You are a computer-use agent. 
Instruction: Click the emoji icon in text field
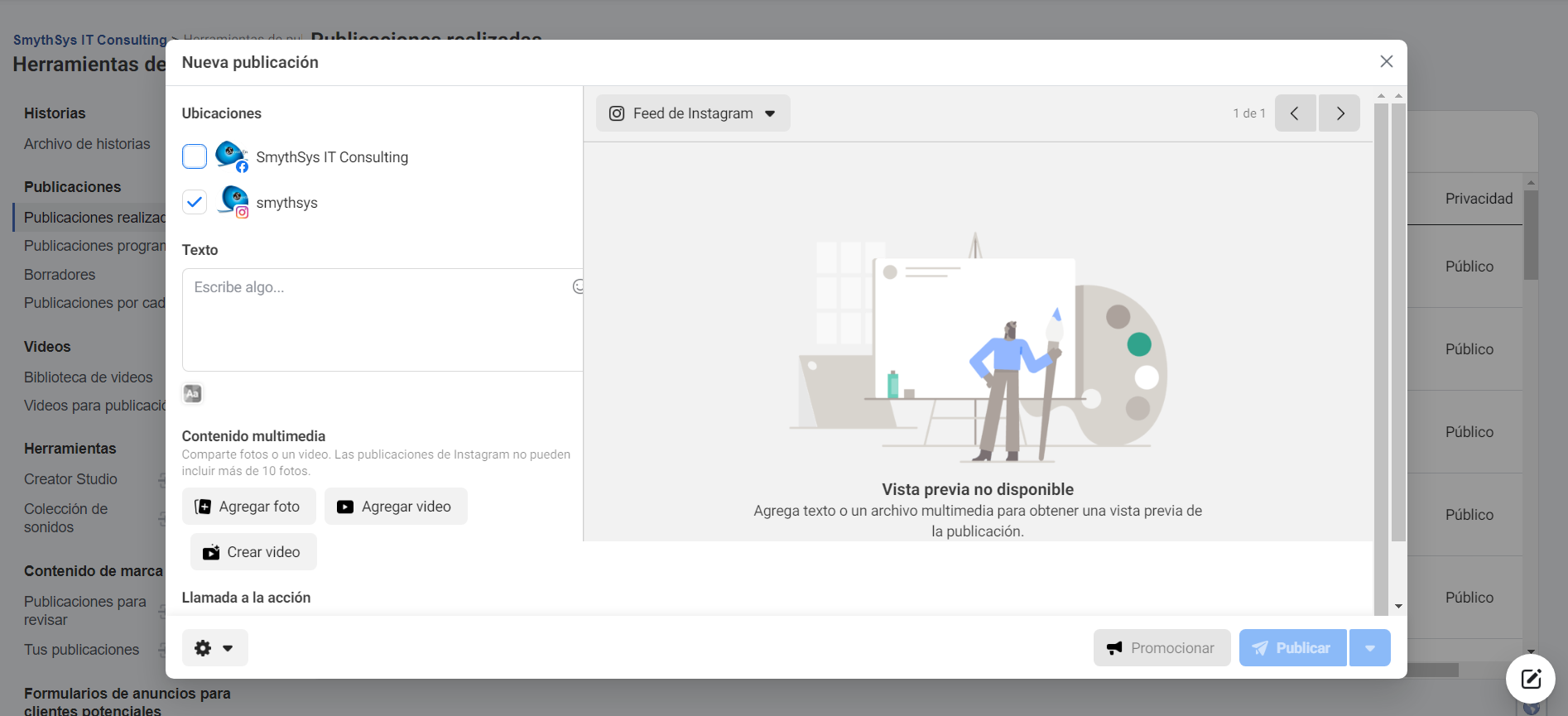tap(578, 286)
